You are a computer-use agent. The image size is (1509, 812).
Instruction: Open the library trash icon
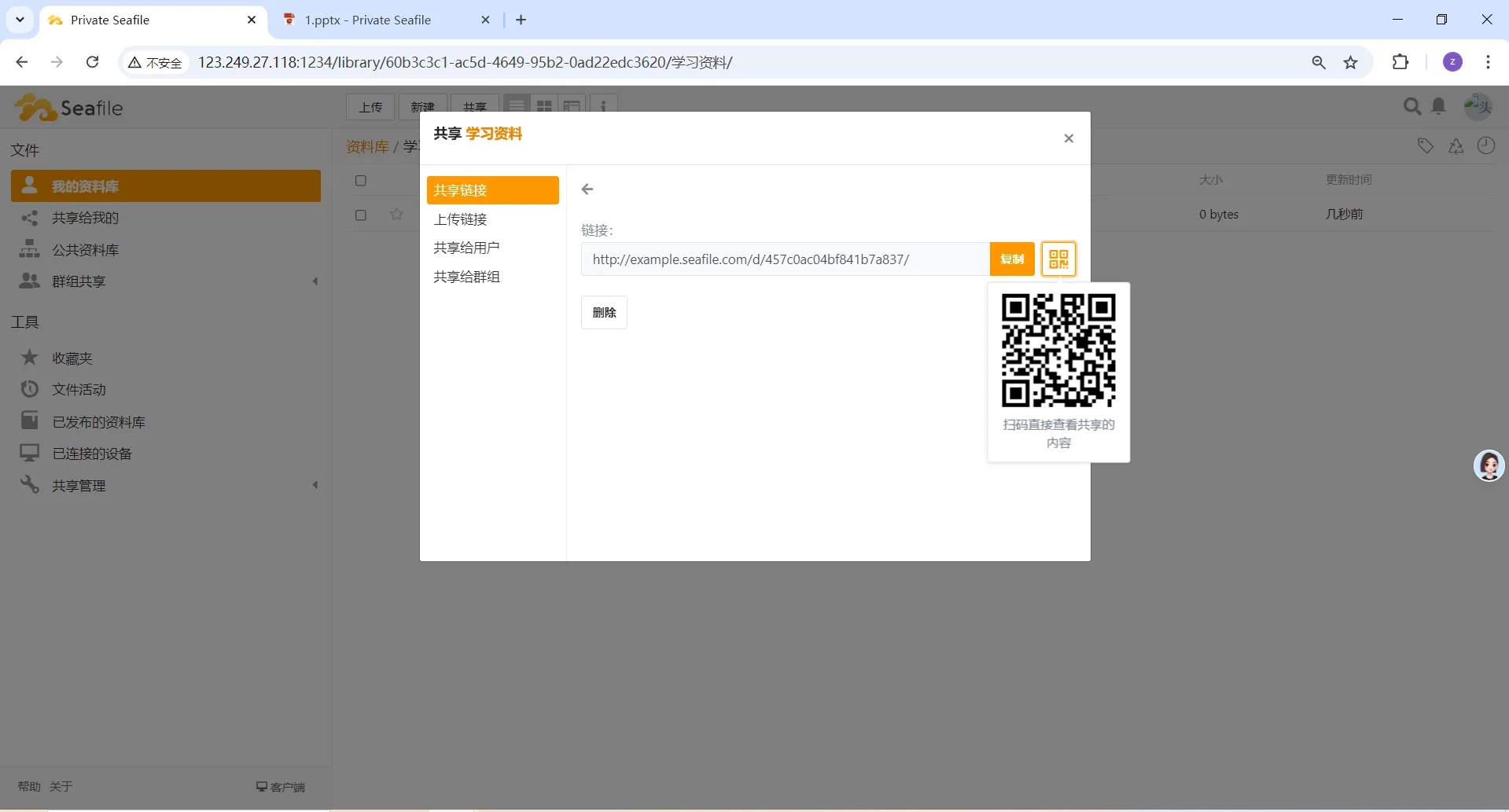point(1456,145)
